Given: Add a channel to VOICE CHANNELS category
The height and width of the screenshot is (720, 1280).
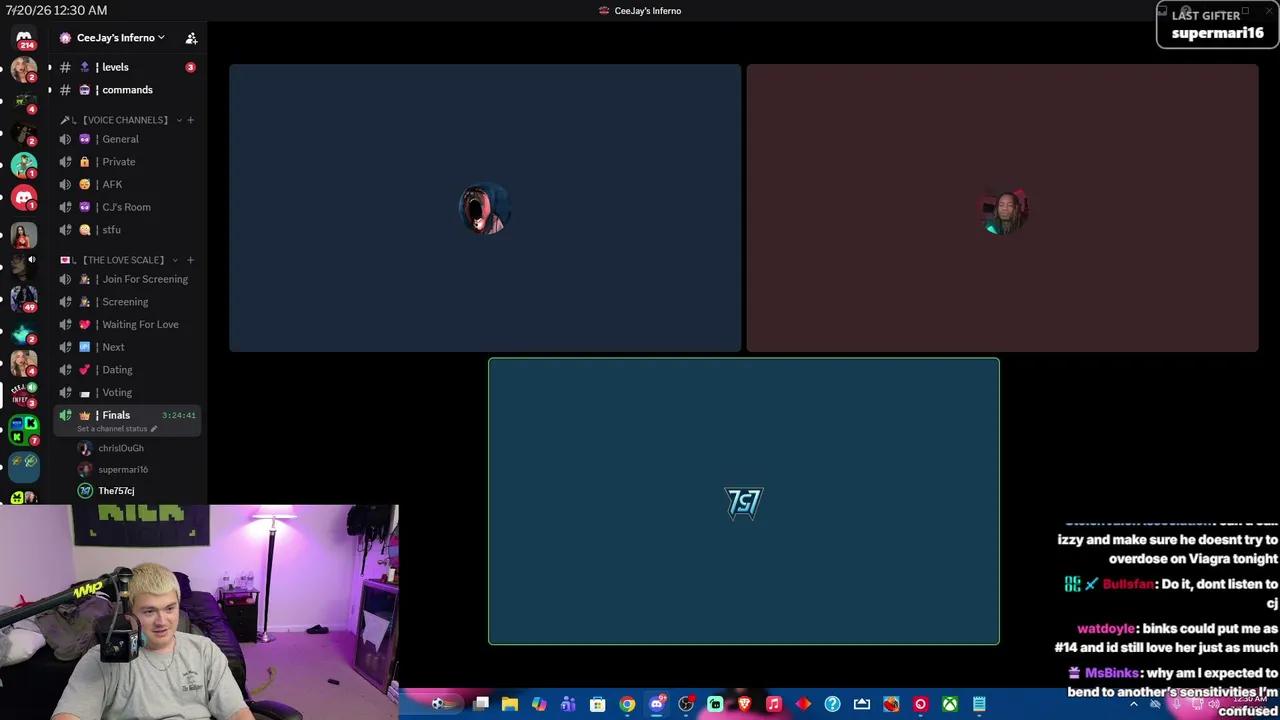Looking at the screenshot, I should 191,120.
